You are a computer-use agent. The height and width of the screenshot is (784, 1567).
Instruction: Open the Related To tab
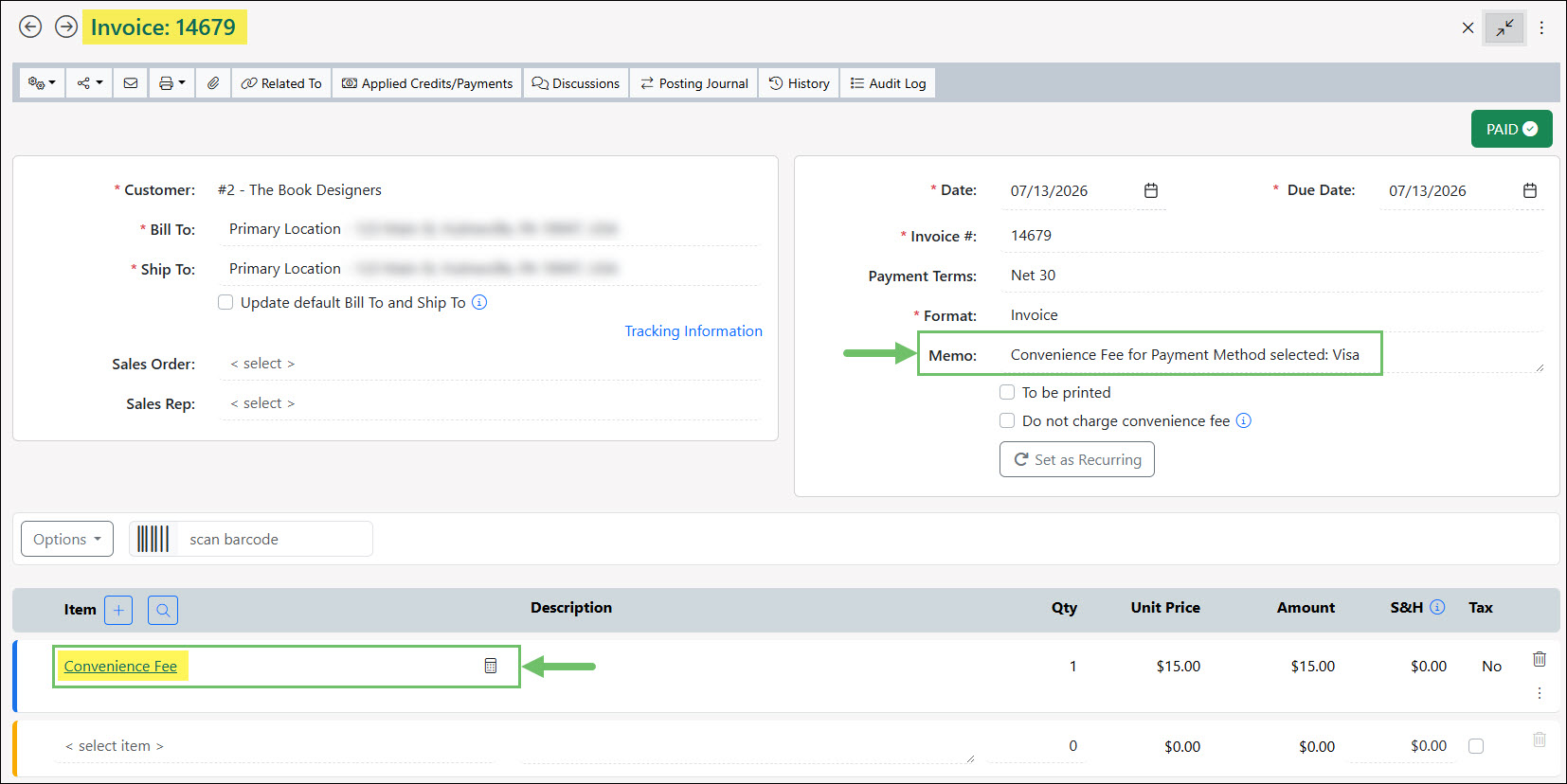[281, 83]
